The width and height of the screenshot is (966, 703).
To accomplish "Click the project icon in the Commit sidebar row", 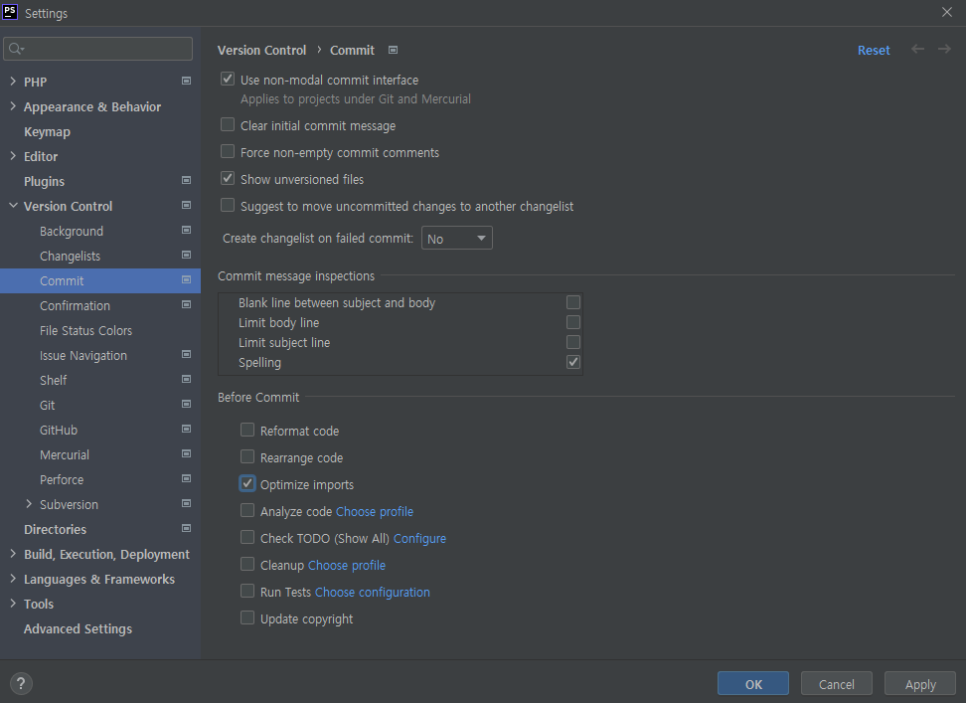I will coord(186,280).
